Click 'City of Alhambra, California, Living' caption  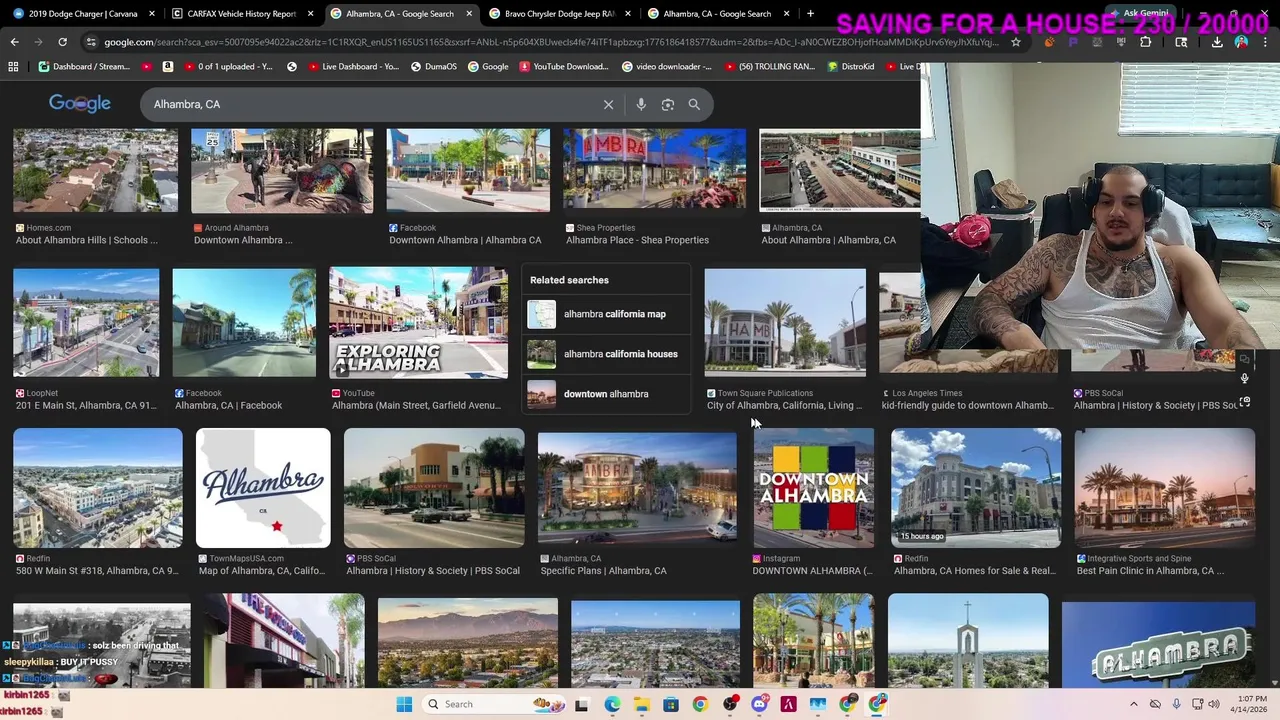pyautogui.click(x=784, y=405)
